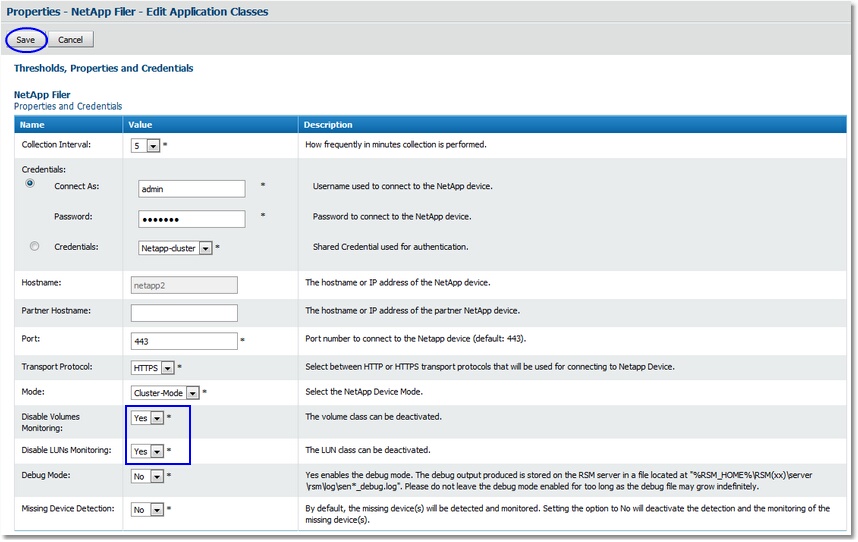
Task: Open the Disable LUNs Monitoring dropdown
Action: [x=147, y=451]
